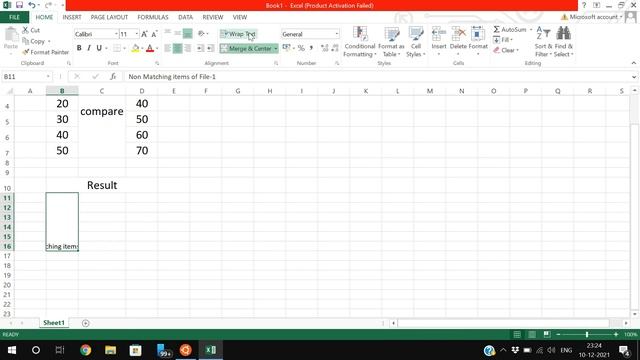Open the Font dialog launcher

pyautogui.click(x=157, y=63)
